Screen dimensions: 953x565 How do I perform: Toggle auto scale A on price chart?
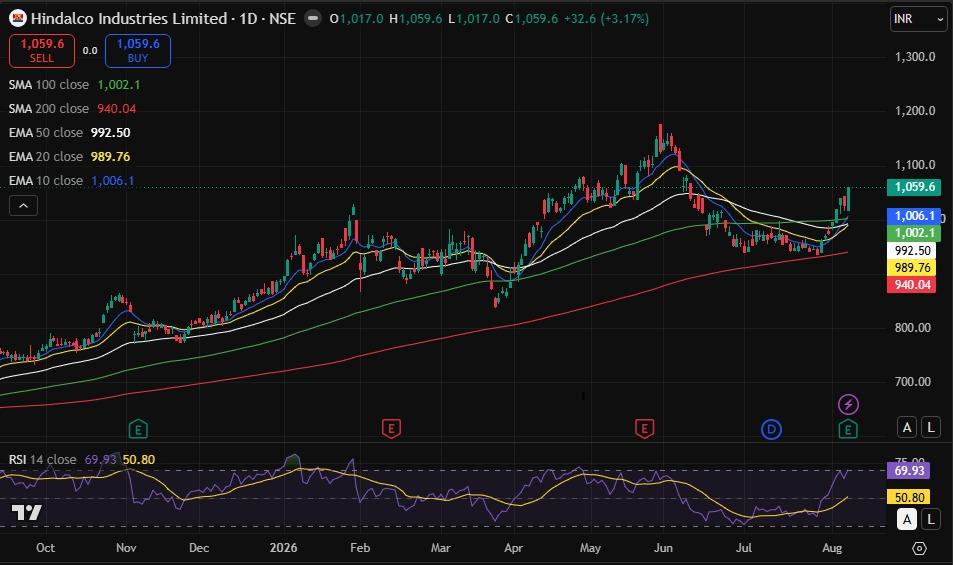click(x=907, y=428)
